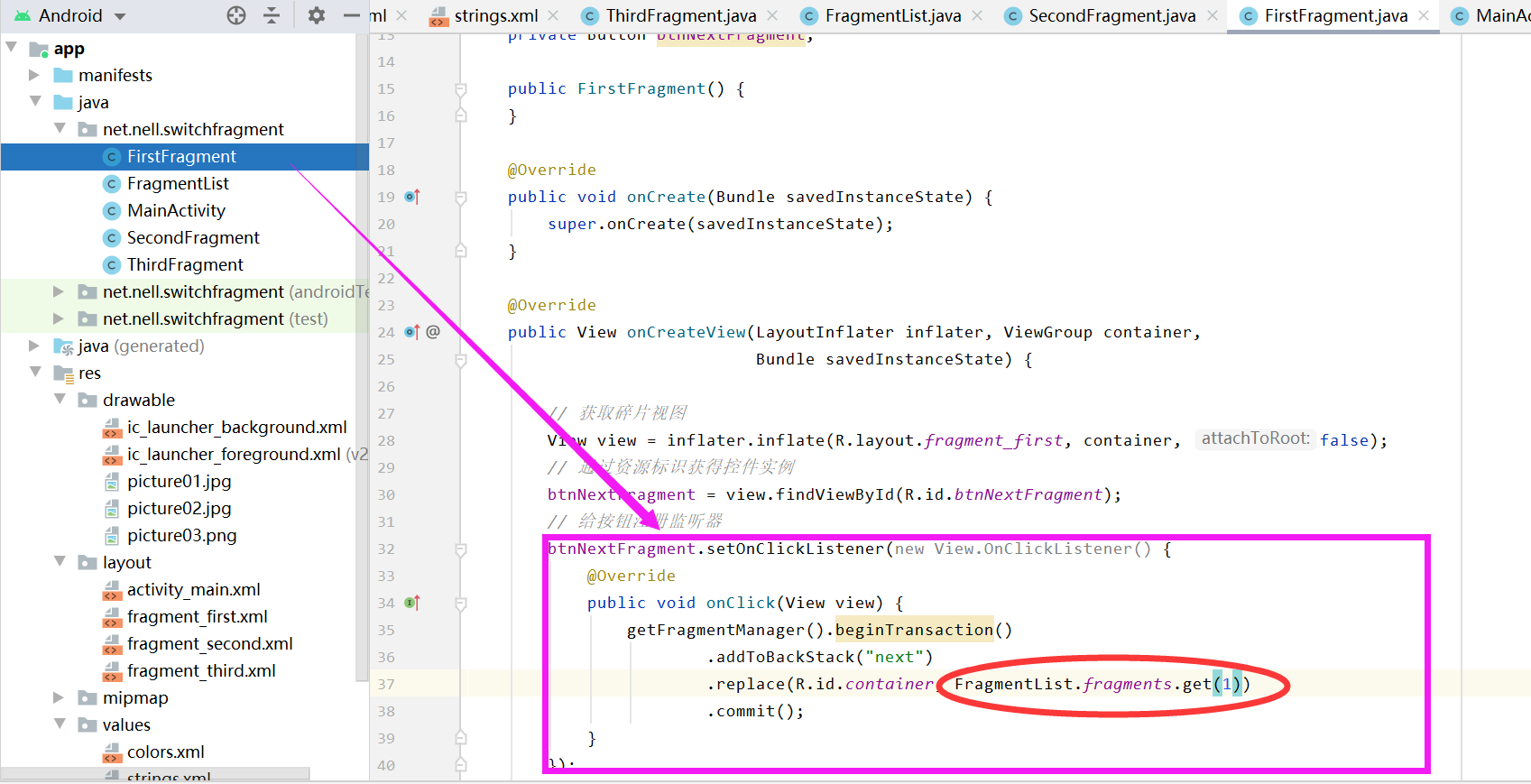This screenshot has height=784, width=1531.
Task: Select activity_main.xml layout file
Action: click(193, 590)
